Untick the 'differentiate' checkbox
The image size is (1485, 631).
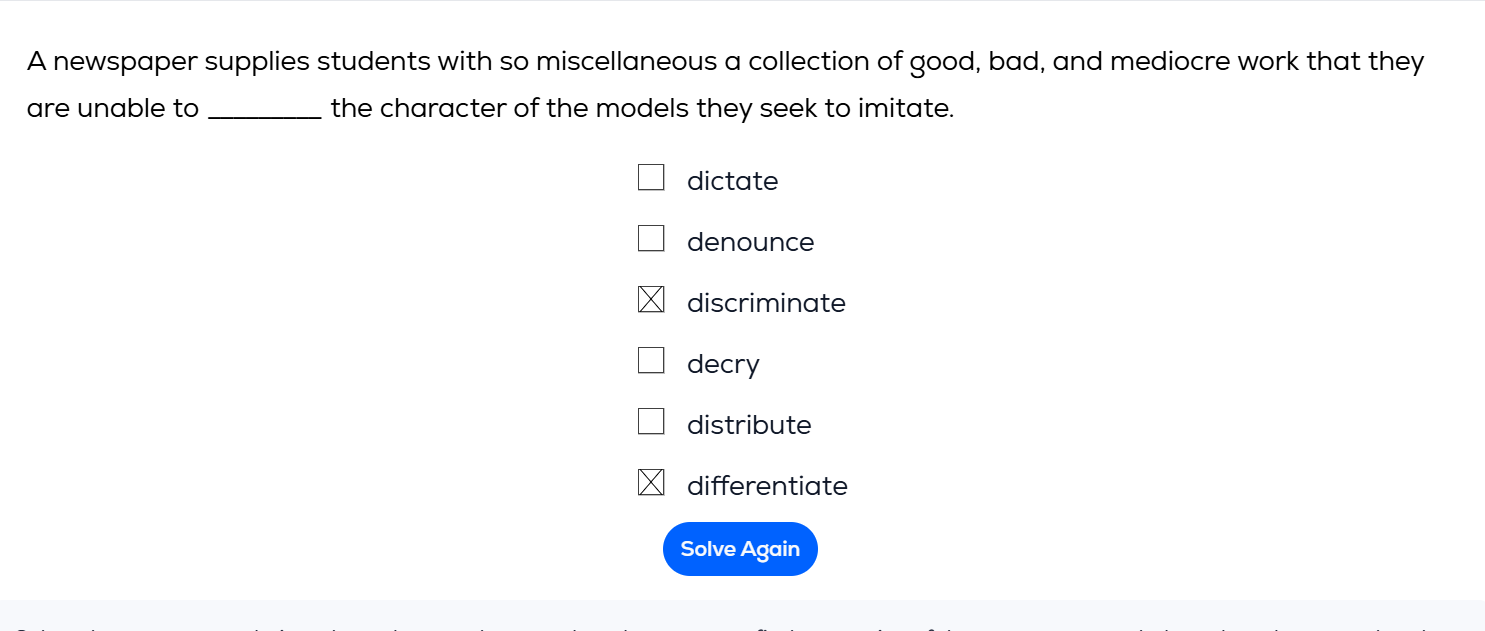point(651,483)
